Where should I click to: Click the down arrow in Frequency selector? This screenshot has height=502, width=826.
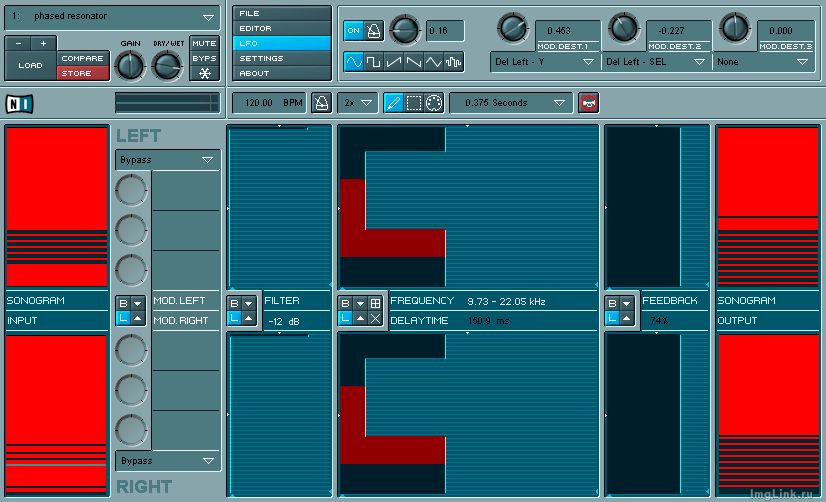pyautogui.click(x=360, y=303)
